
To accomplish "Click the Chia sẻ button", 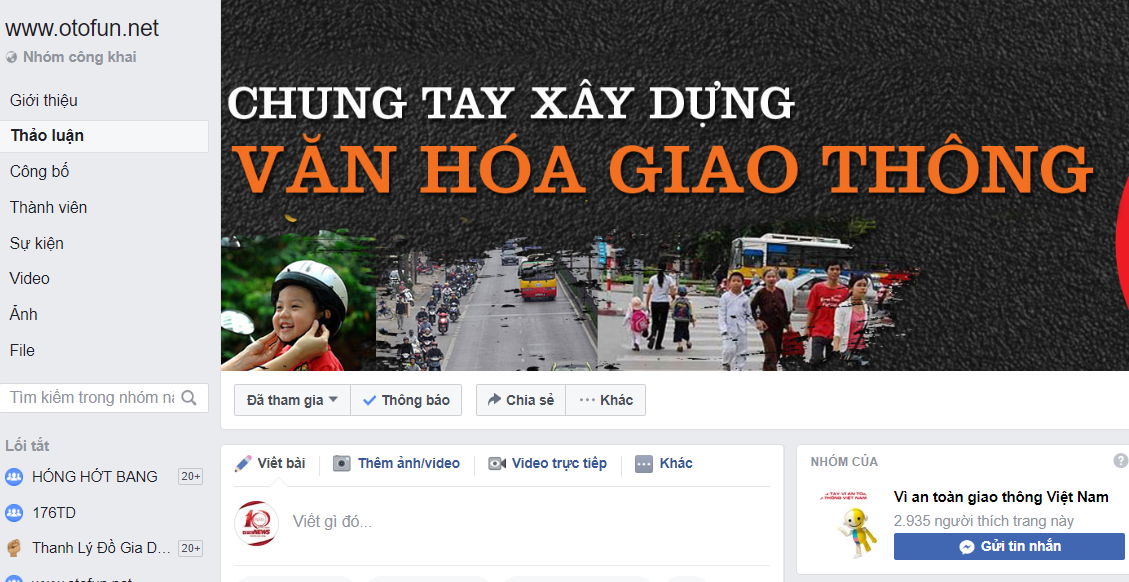I will click(x=521, y=400).
